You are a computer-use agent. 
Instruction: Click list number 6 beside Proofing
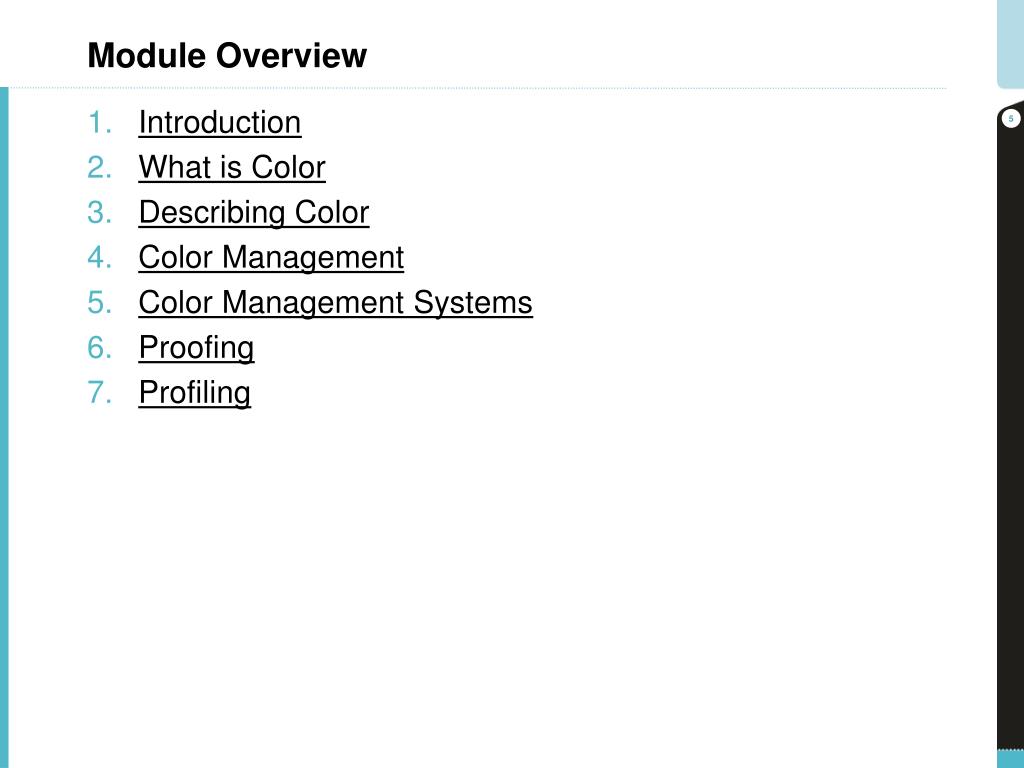click(98, 348)
